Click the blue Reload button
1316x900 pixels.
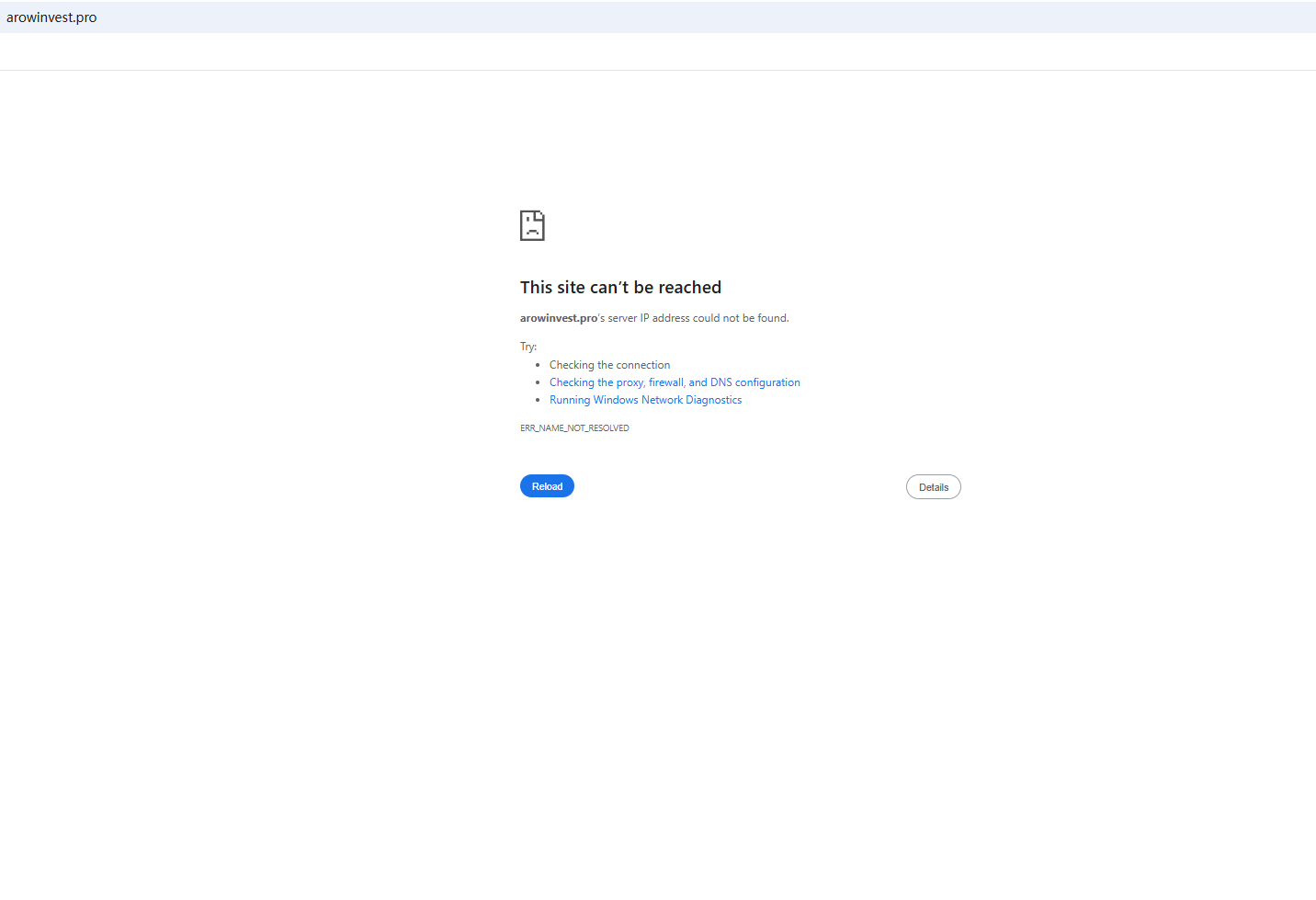point(547,486)
